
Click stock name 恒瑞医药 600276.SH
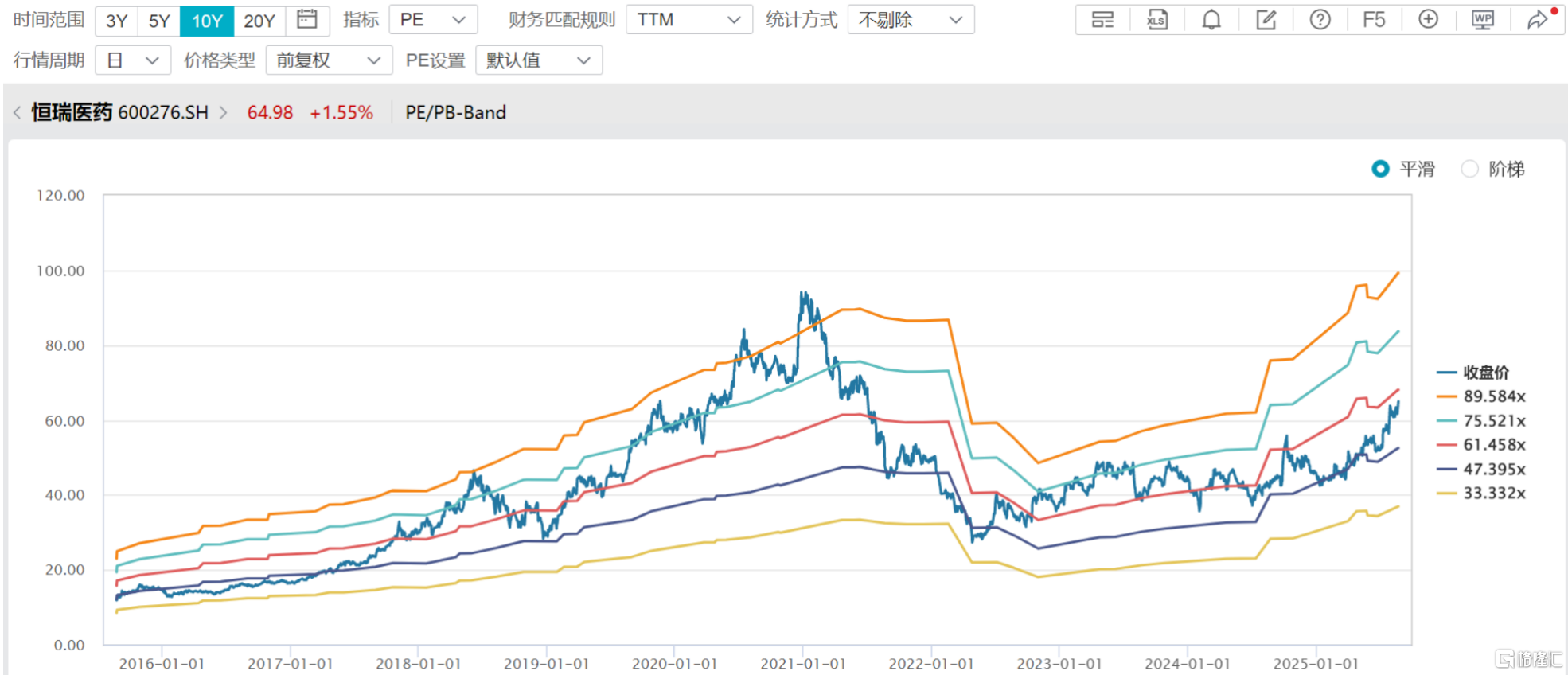point(120,113)
